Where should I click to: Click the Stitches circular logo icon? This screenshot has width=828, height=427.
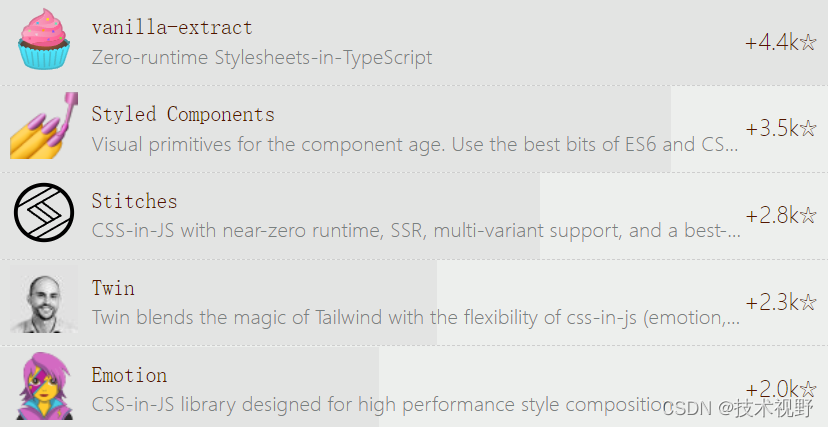[x=44, y=212]
